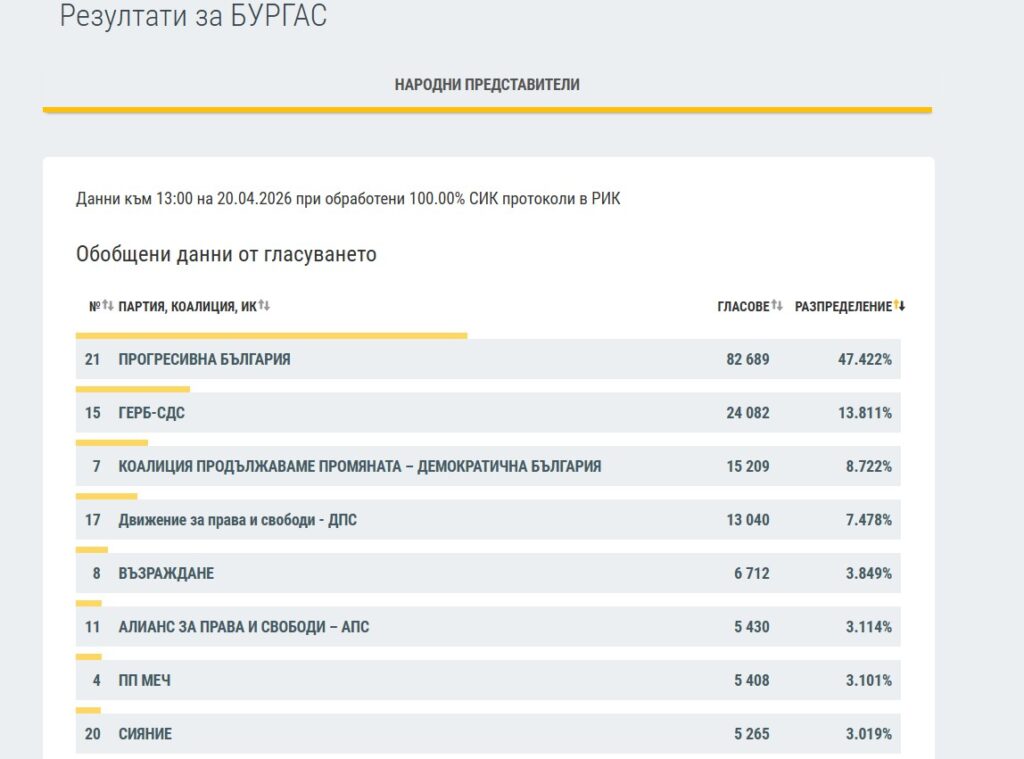
Task: Open the НАРОДНИ ПРЕДСТАВИТЕЛИ tab
Action: [487, 85]
